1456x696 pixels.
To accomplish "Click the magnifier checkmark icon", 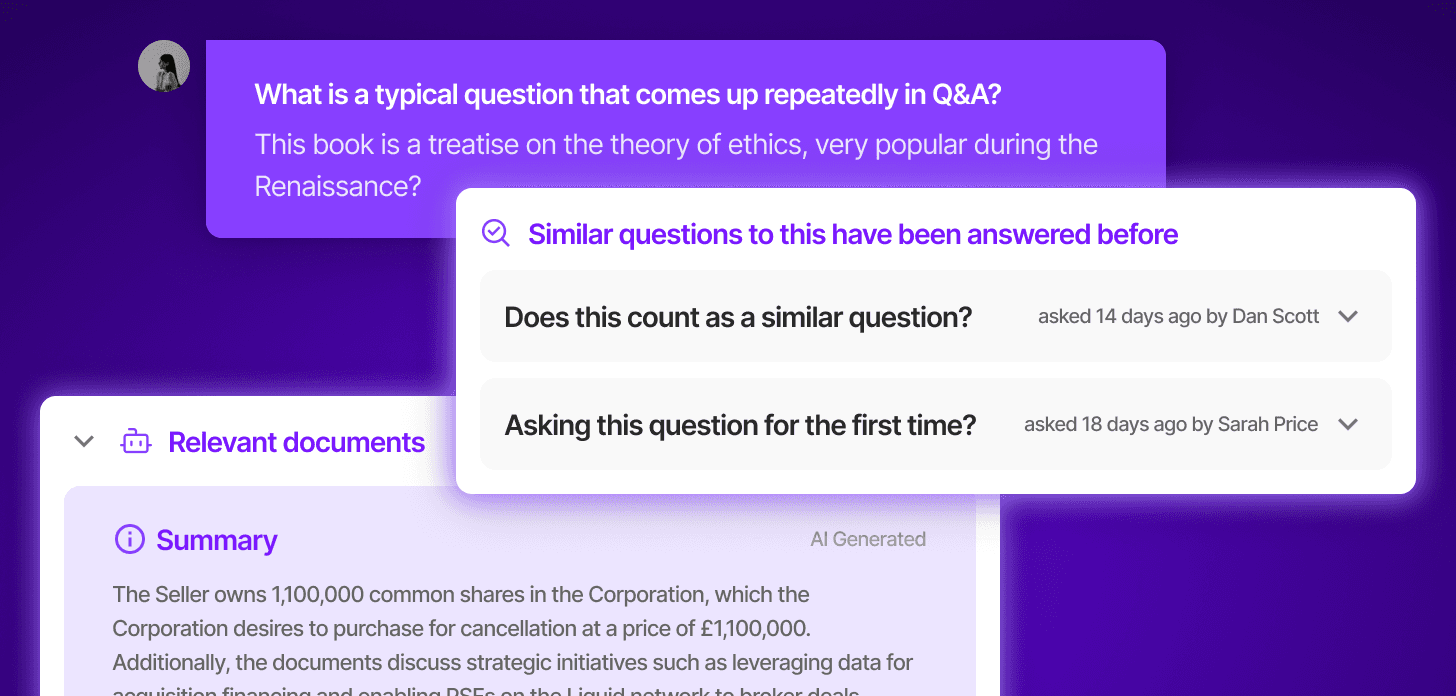I will pyautogui.click(x=495, y=233).
